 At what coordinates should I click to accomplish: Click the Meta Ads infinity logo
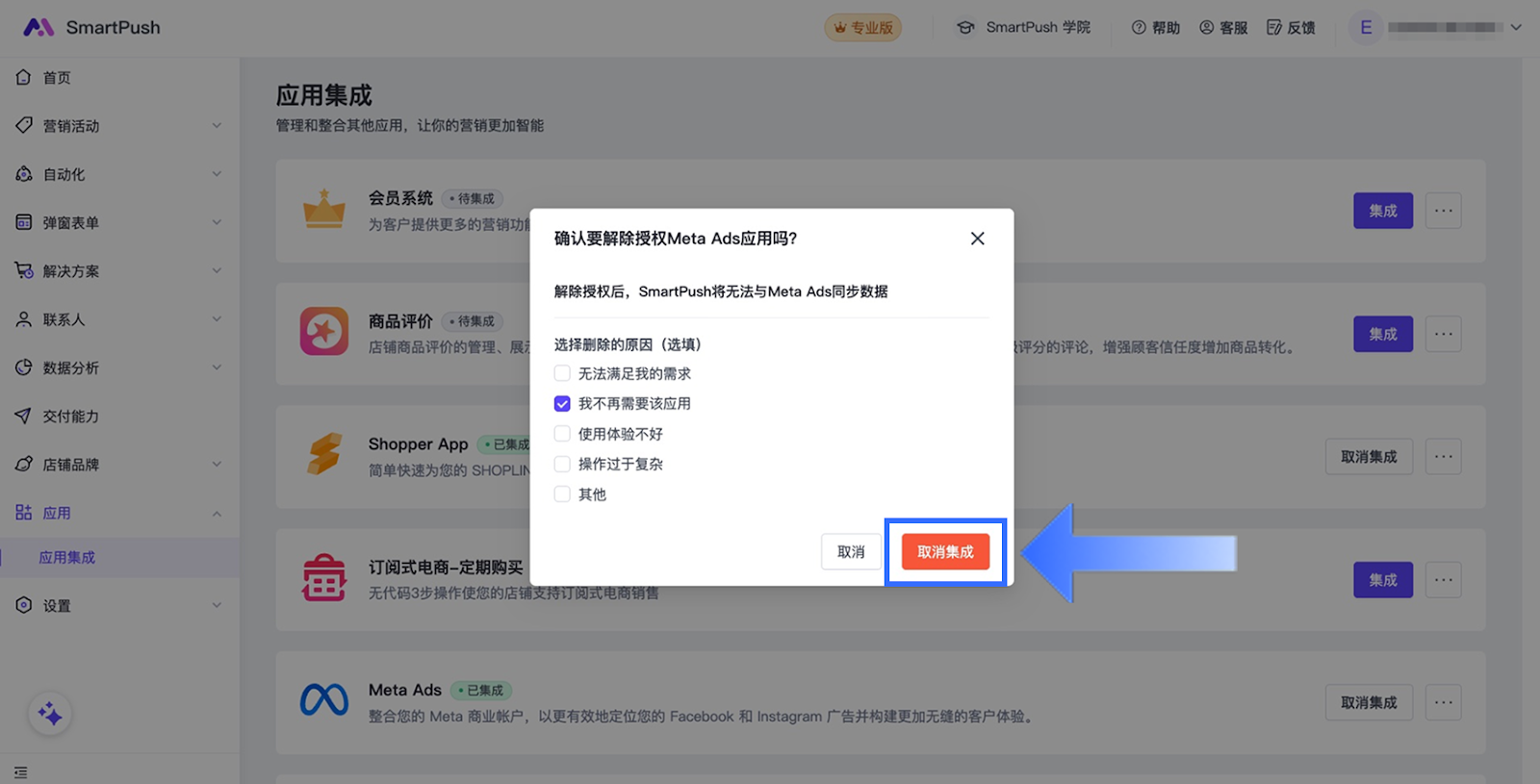[x=324, y=700]
